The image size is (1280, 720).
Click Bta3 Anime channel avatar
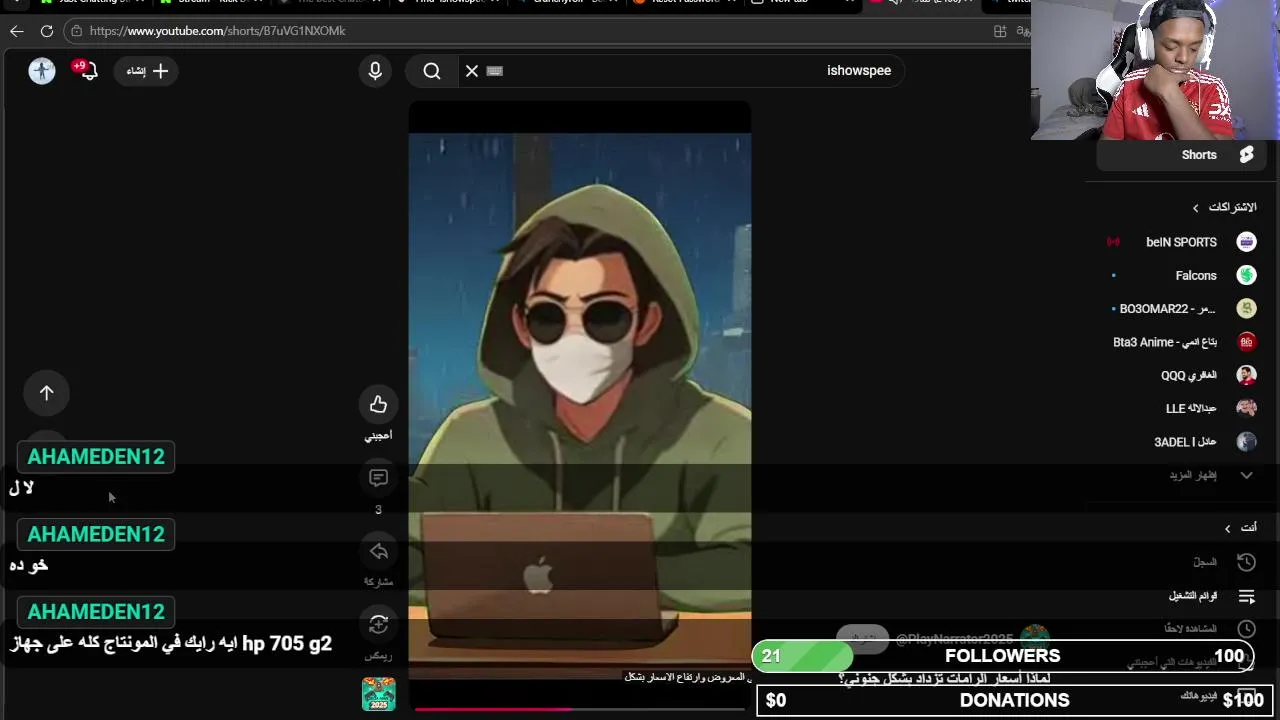[x=1246, y=342]
